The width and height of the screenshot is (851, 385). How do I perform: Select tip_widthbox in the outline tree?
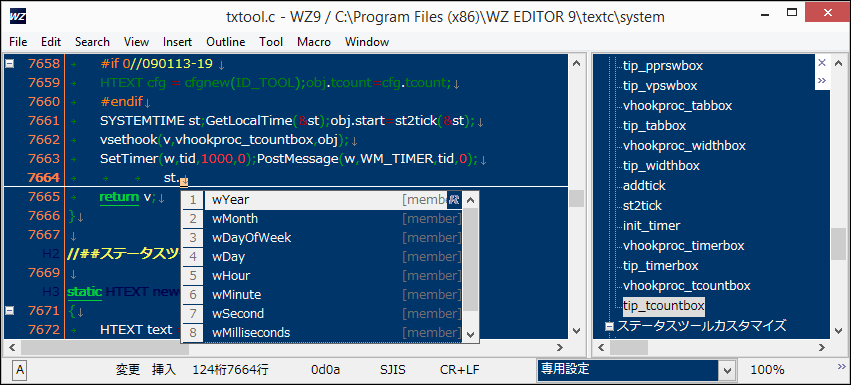pyautogui.click(x=661, y=166)
